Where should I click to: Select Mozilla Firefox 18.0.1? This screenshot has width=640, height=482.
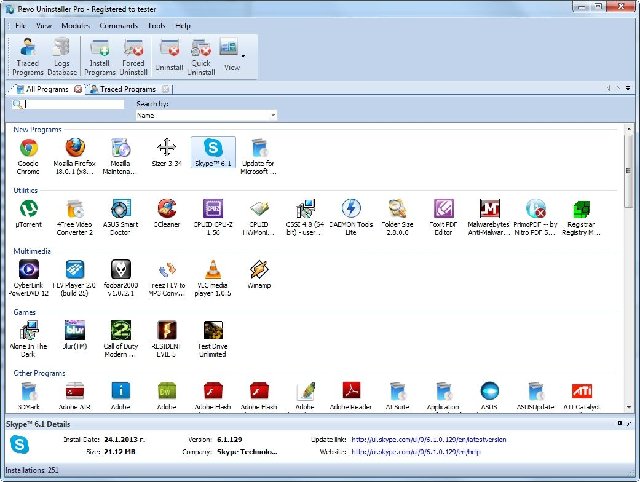point(75,157)
